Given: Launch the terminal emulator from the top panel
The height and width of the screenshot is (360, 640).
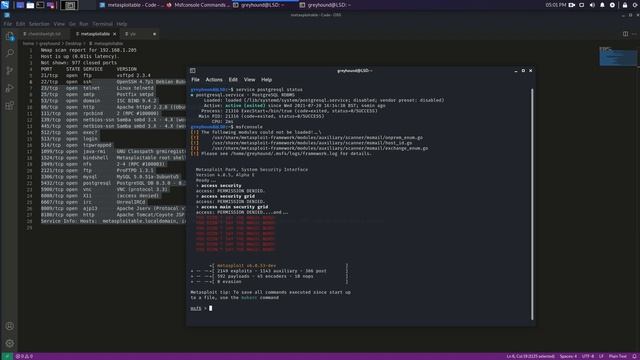Looking at the screenshot, I should (40, 5).
